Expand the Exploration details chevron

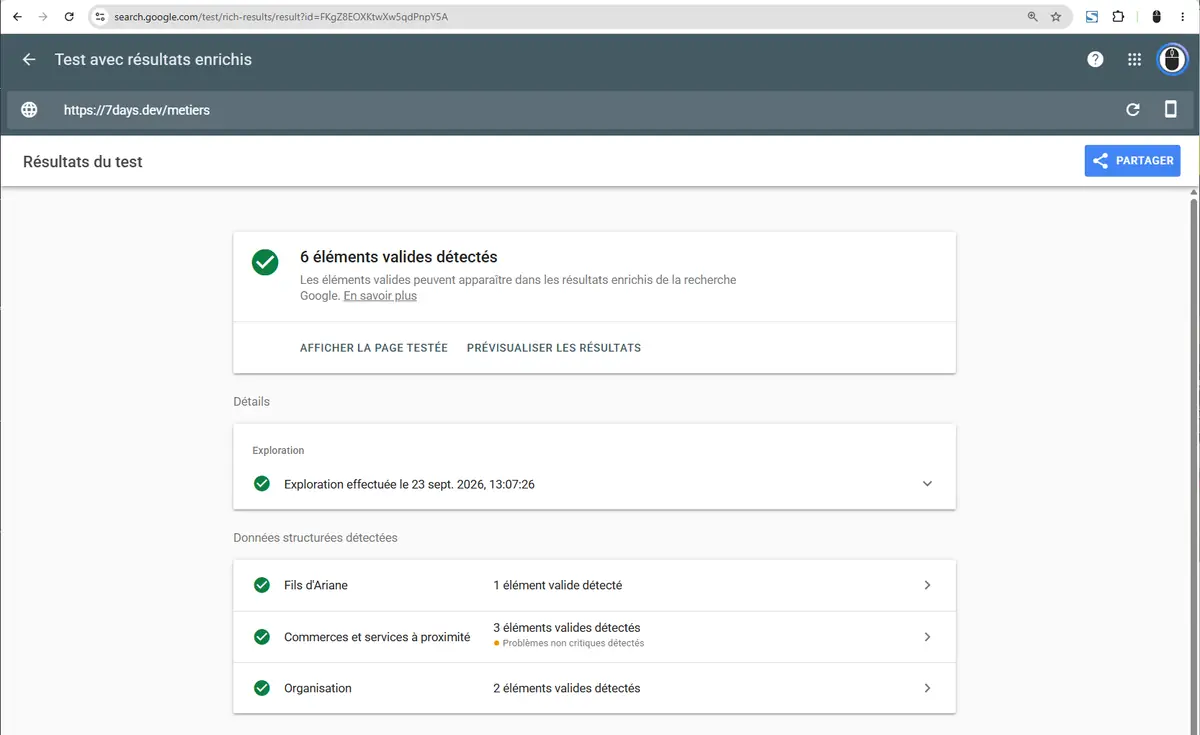927,484
